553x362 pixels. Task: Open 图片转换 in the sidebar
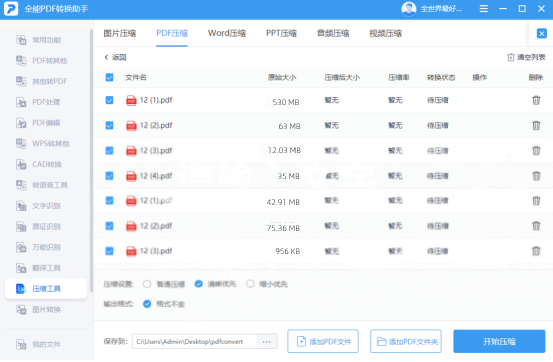[x=39, y=310]
